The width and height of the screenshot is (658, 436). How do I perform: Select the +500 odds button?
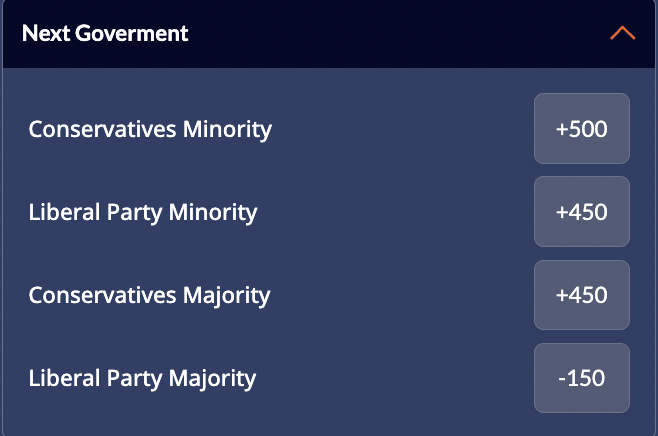tap(582, 129)
